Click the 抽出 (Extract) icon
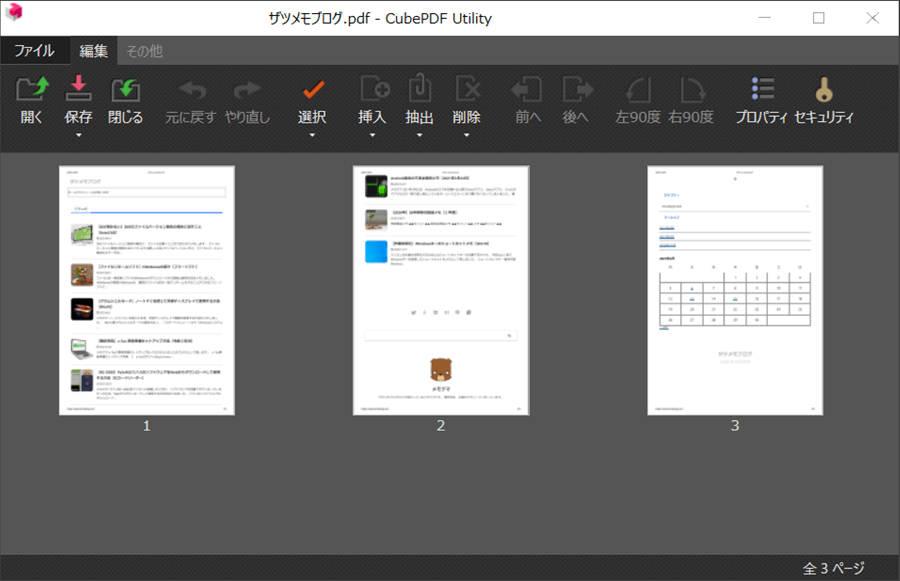Screen dimensions: 900x581 [420, 91]
